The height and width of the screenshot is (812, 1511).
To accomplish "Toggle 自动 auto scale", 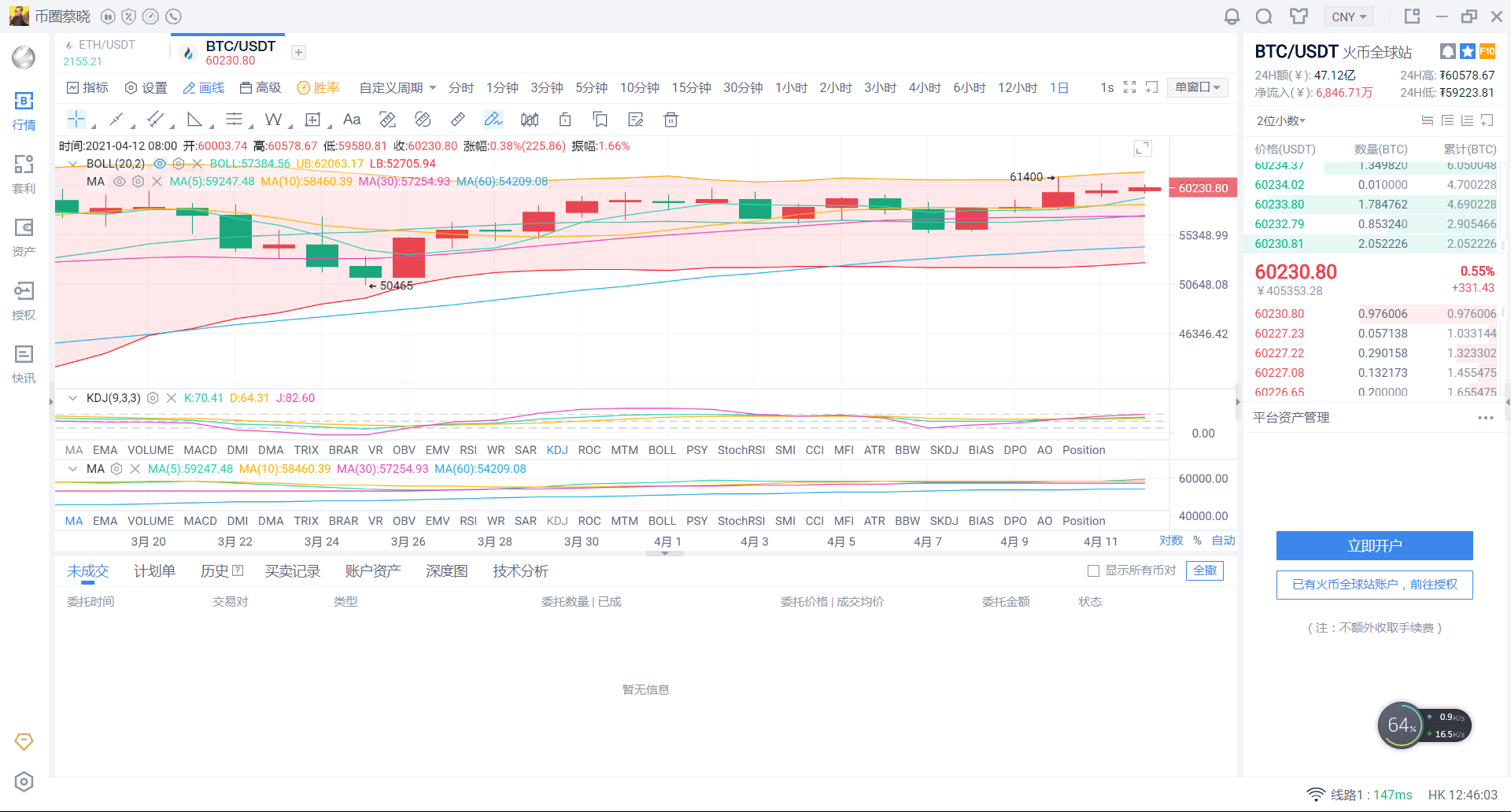I will (x=1223, y=541).
